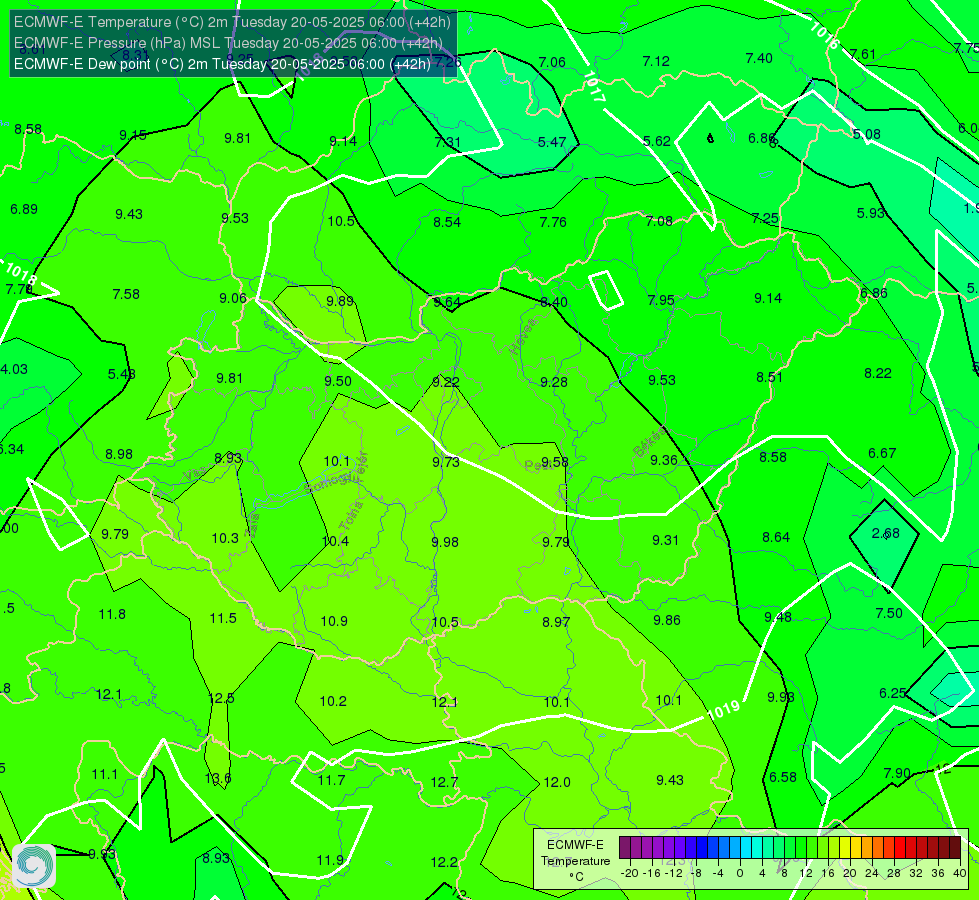Click the 9.58 temperature value

(554, 462)
